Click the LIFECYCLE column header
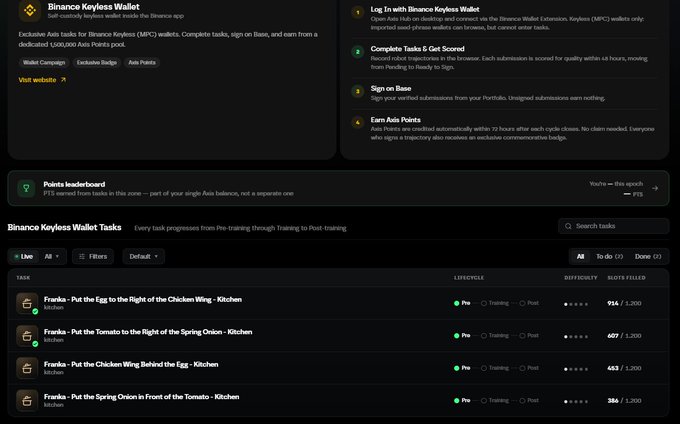Image resolution: width=680 pixels, height=424 pixels. tap(469, 277)
